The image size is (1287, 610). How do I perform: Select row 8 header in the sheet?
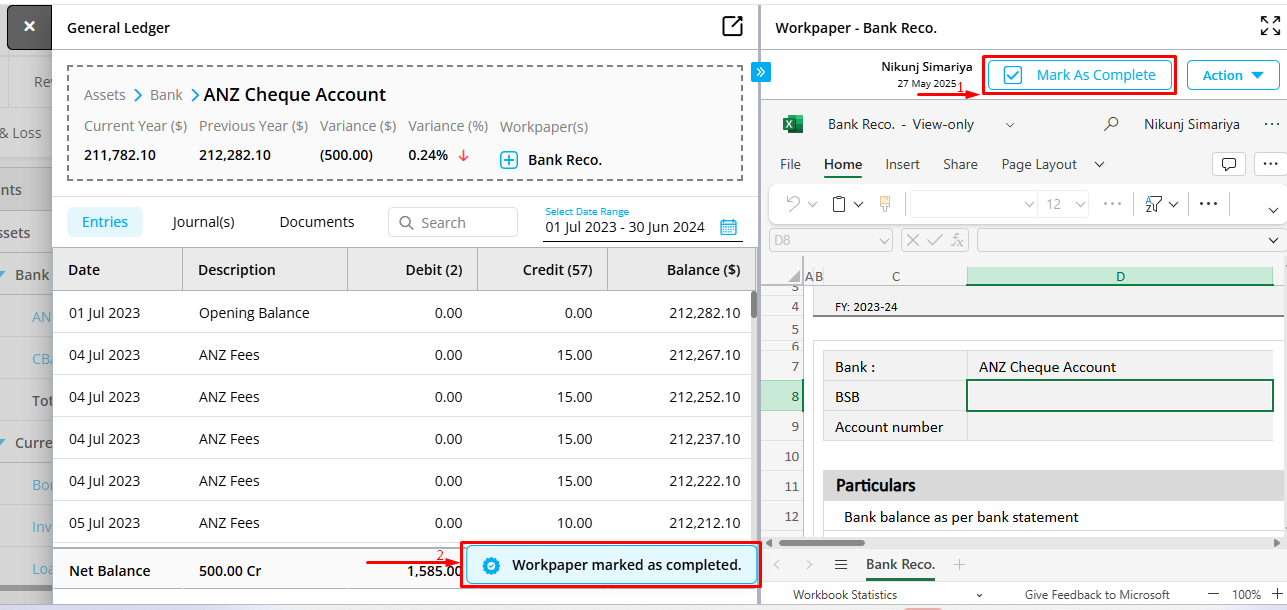click(781, 397)
